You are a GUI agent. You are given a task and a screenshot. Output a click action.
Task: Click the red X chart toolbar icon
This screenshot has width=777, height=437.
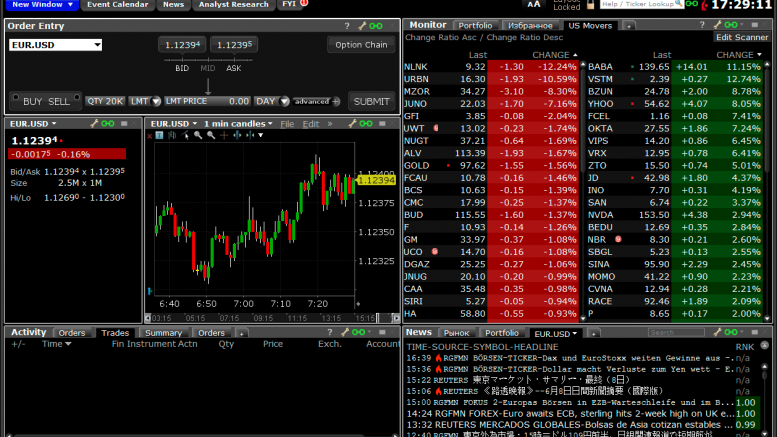(150, 135)
